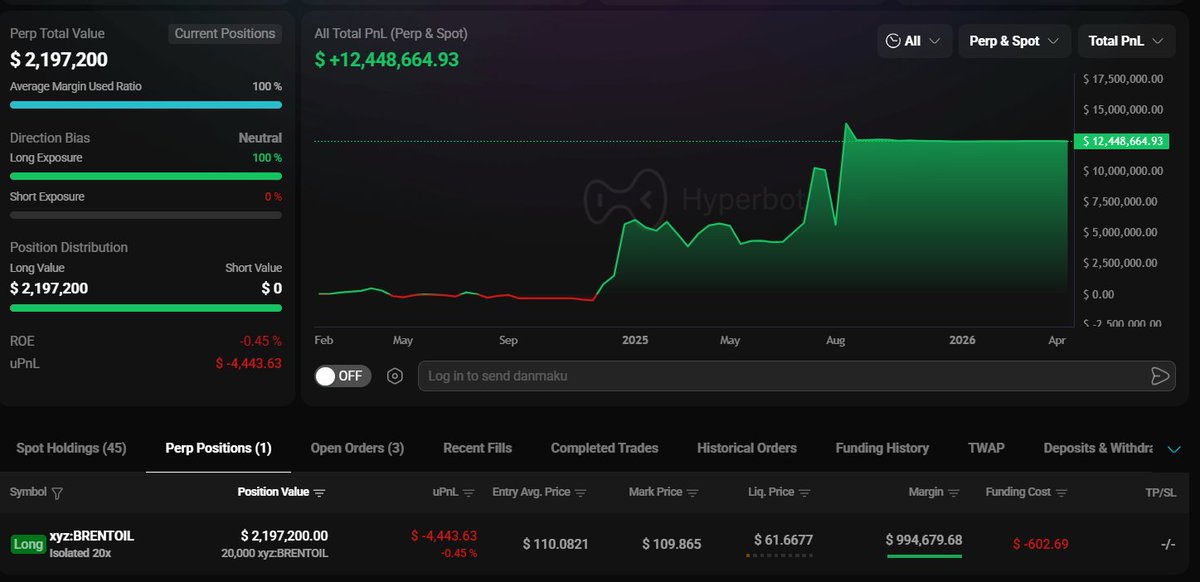
Task: Click the danmaku message input field
Action: coord(780,376)
